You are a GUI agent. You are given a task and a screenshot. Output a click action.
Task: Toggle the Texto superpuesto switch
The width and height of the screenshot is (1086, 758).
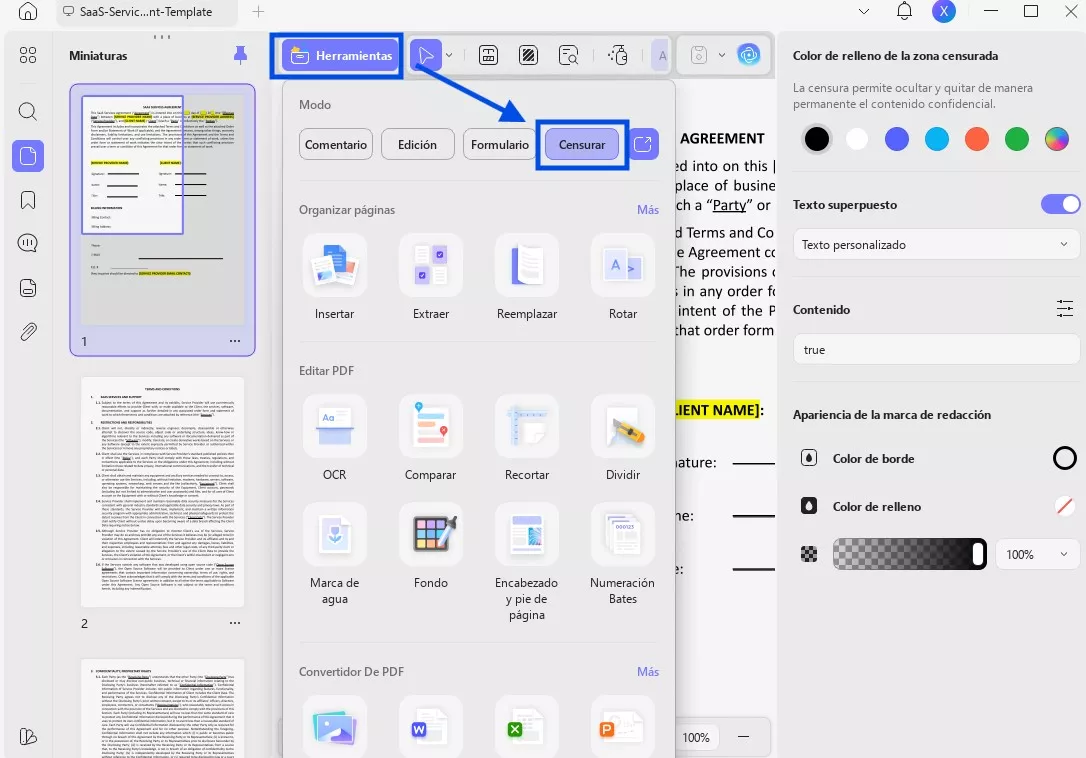(1060, 204)
